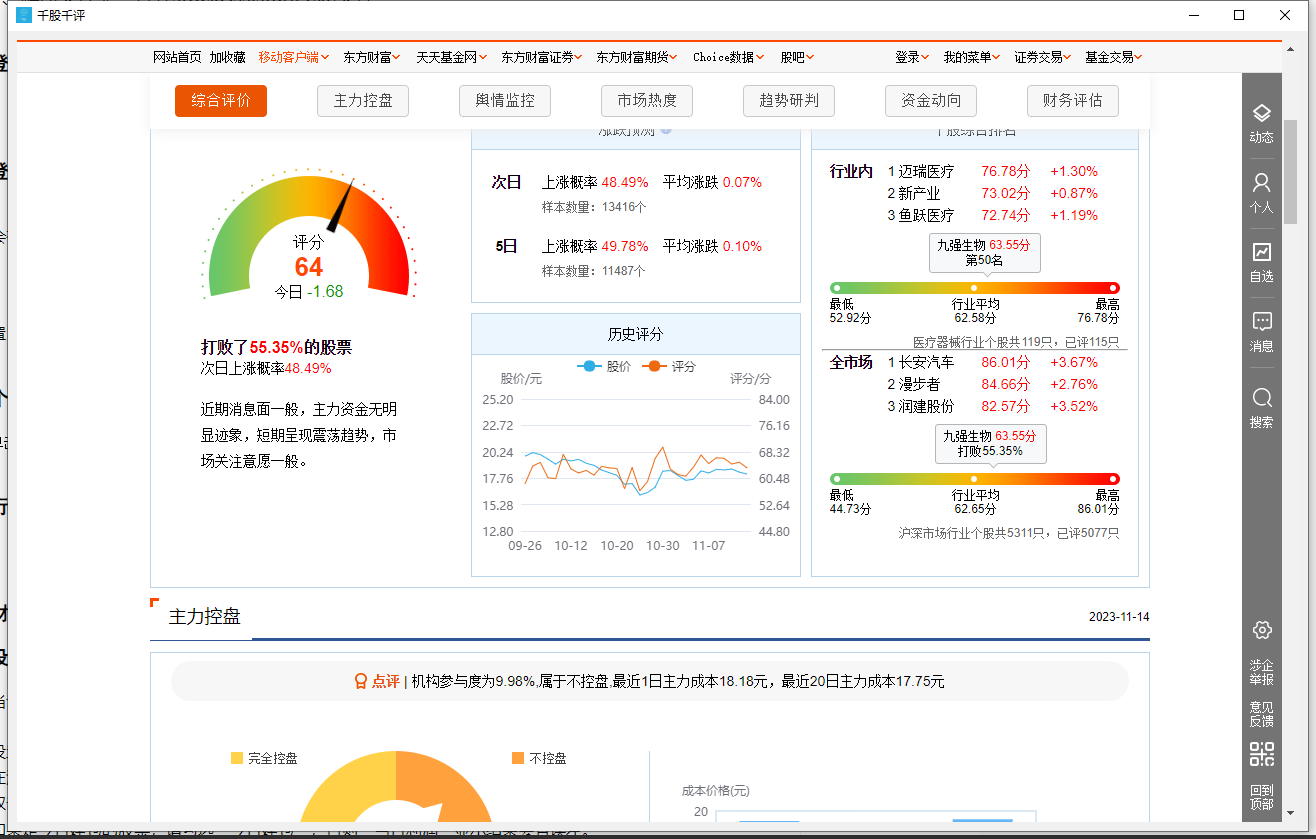Switch to the 主力控盘 tab

(x=363, y=101)
